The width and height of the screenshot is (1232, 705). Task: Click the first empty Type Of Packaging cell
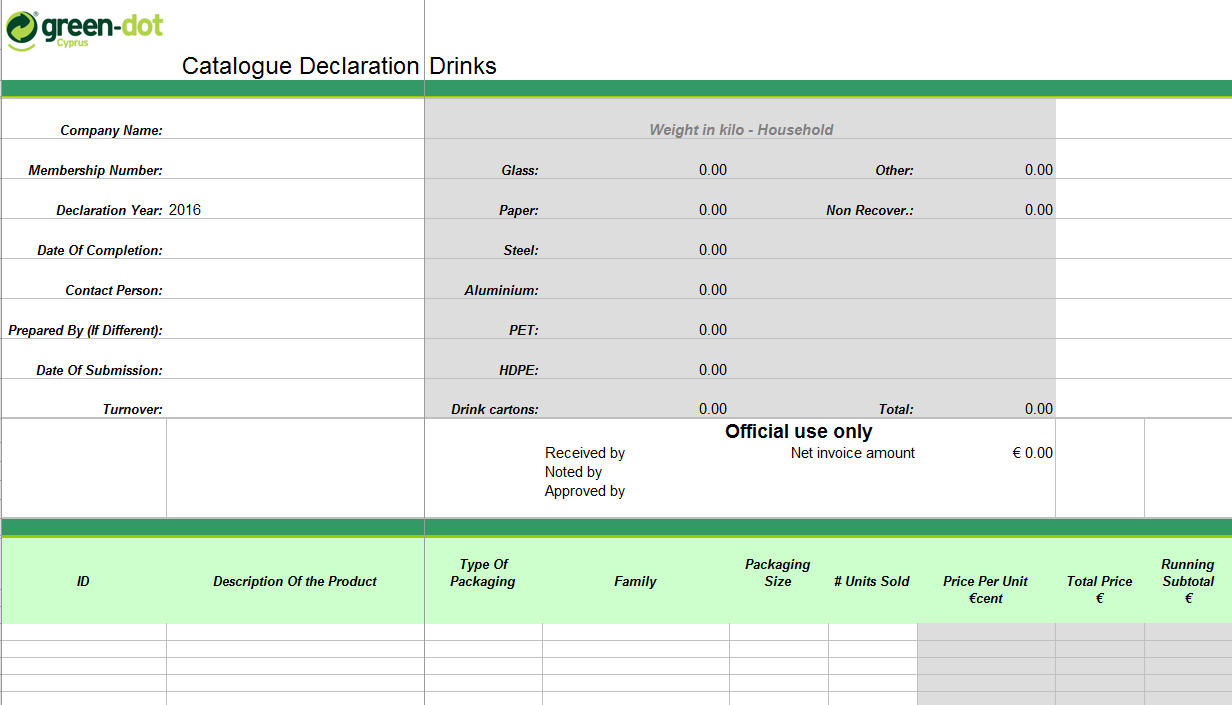[483, 632]
